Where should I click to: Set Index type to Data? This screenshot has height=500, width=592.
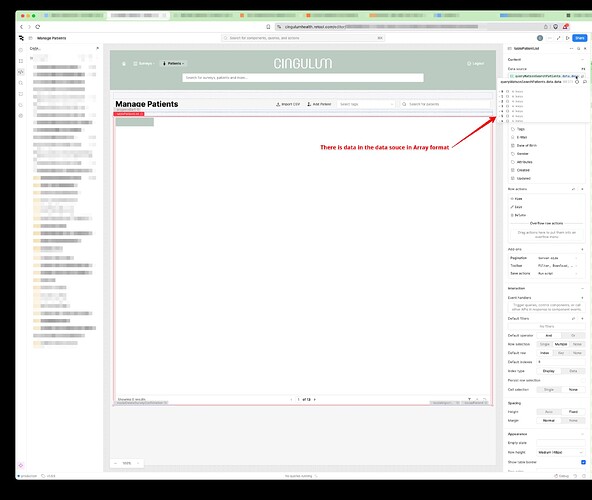pyautogui.click(x=573, y=371)
